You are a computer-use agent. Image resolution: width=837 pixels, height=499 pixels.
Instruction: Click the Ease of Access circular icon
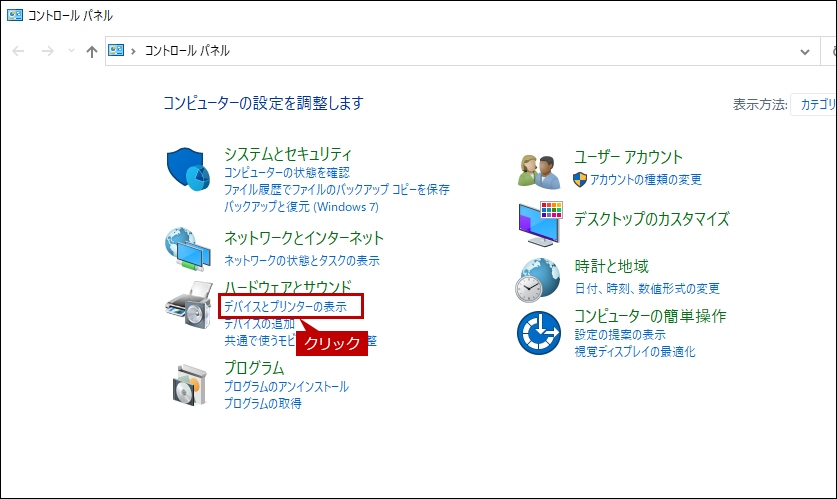539,333
